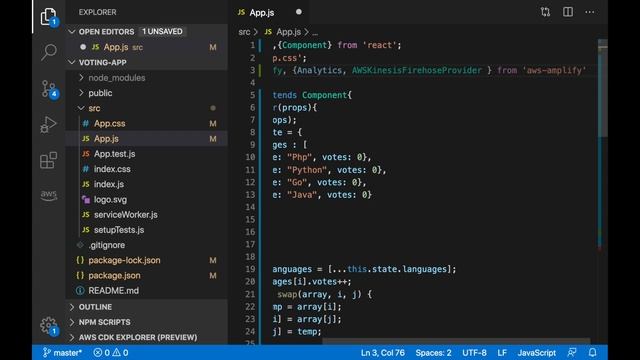640x360 pixels.
Task: Change language mode JavaScript
Action: 537,353
